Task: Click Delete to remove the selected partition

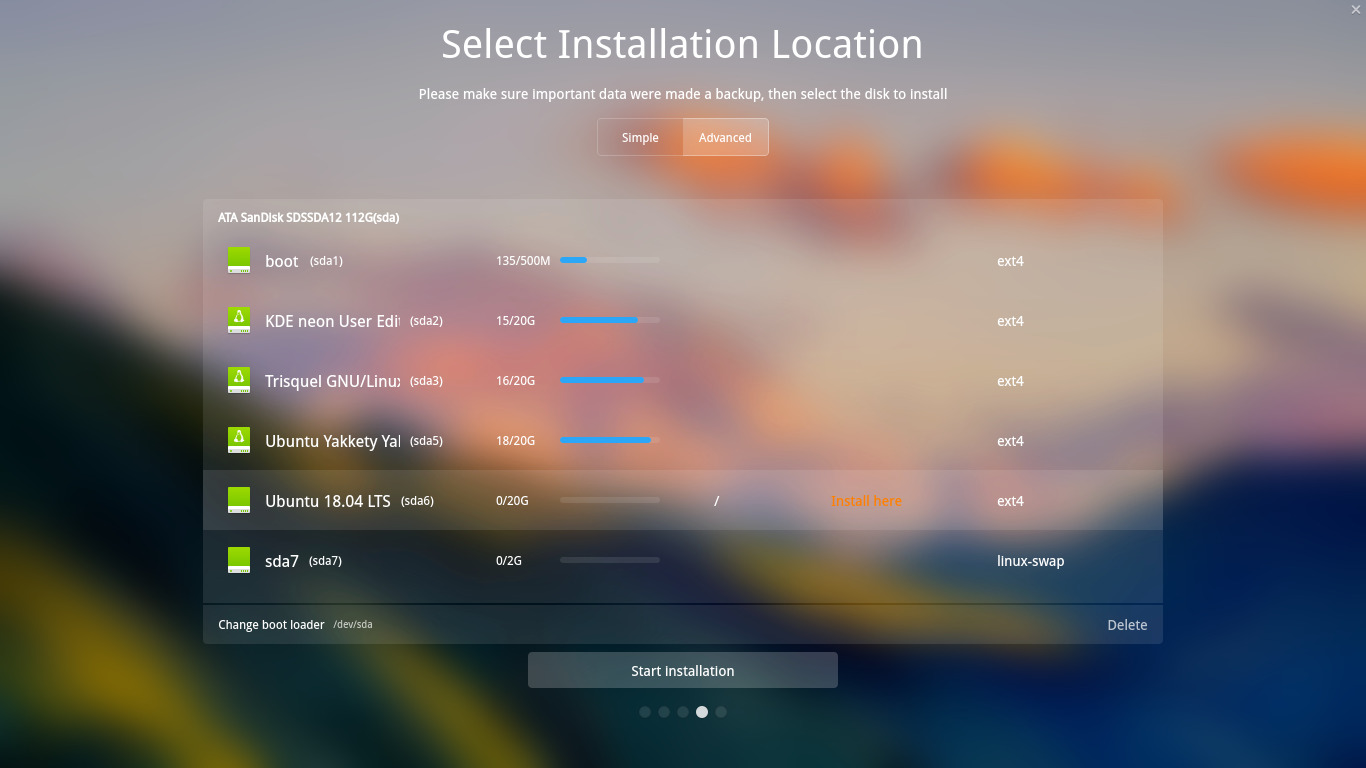Action: (1127, 624)
